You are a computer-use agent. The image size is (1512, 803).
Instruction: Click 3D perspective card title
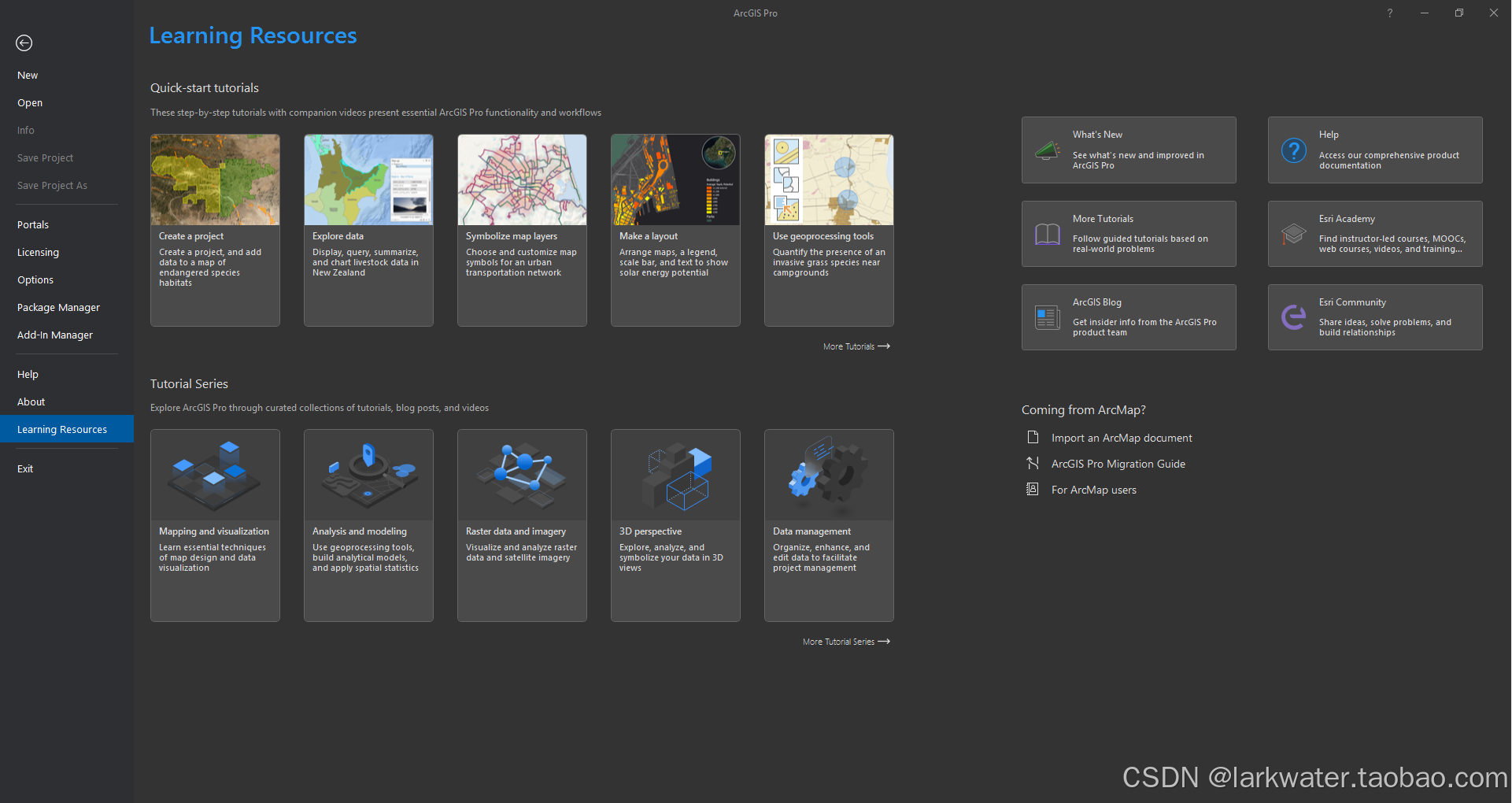(x=650, y=531)
